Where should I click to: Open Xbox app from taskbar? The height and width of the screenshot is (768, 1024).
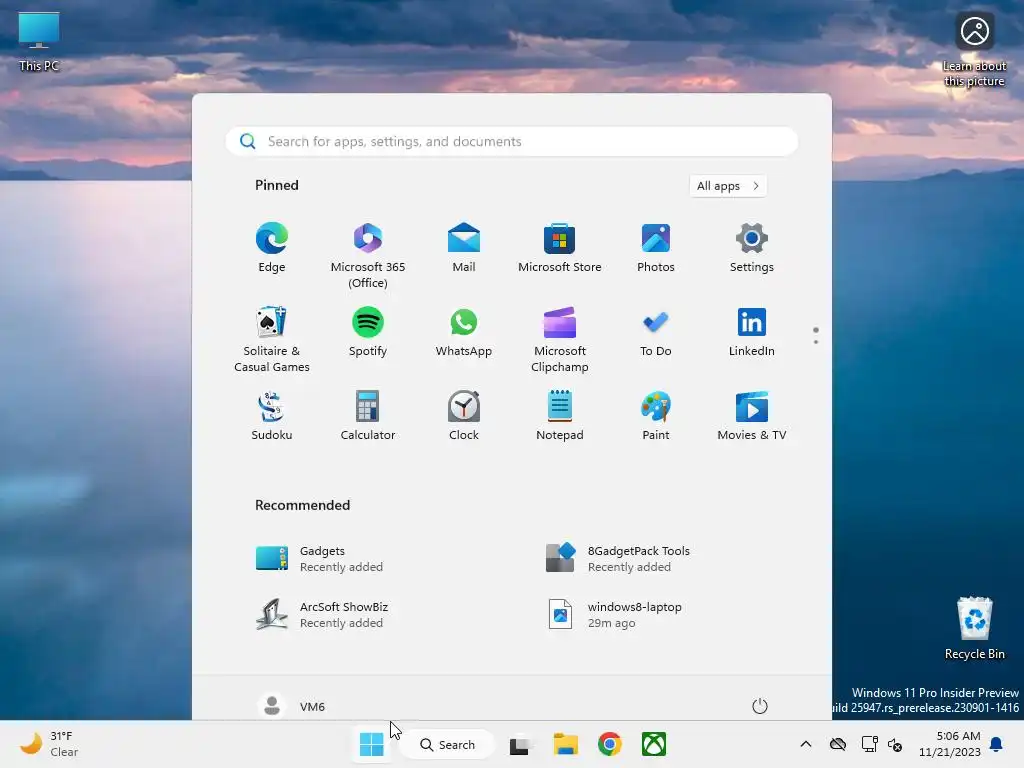point(654,744)
